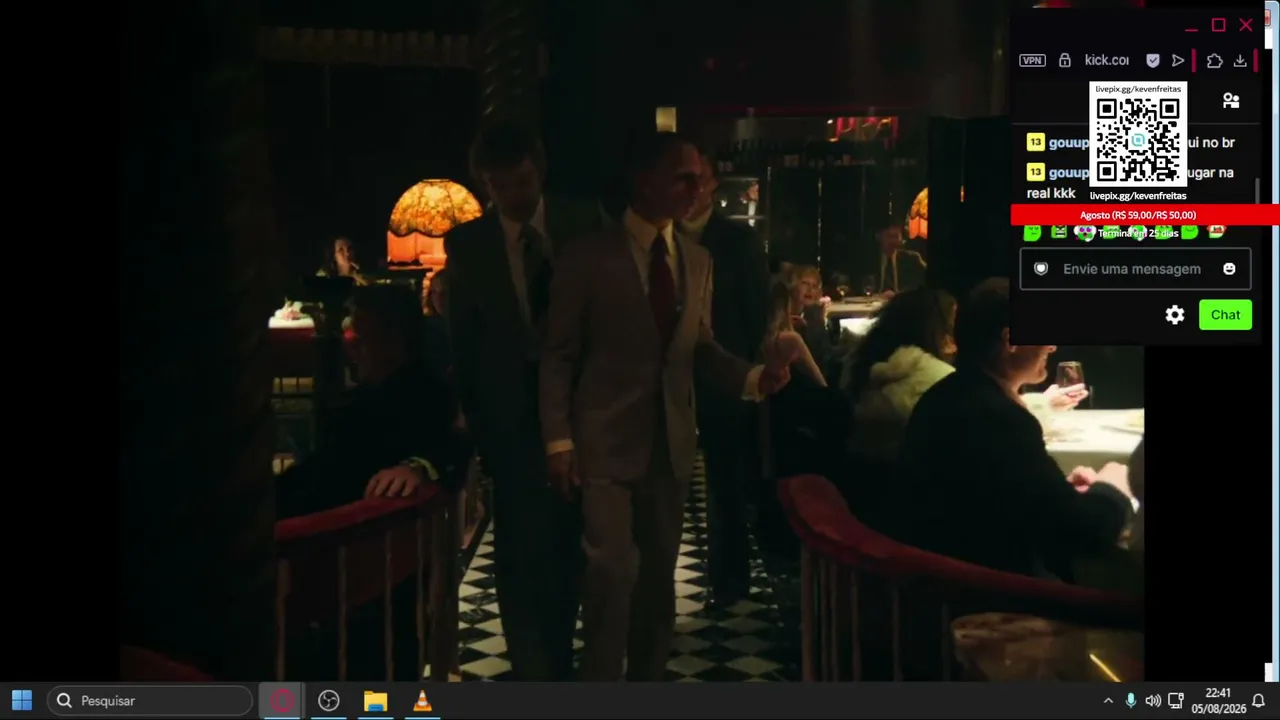Close the browser window

tap(1246, 25)
